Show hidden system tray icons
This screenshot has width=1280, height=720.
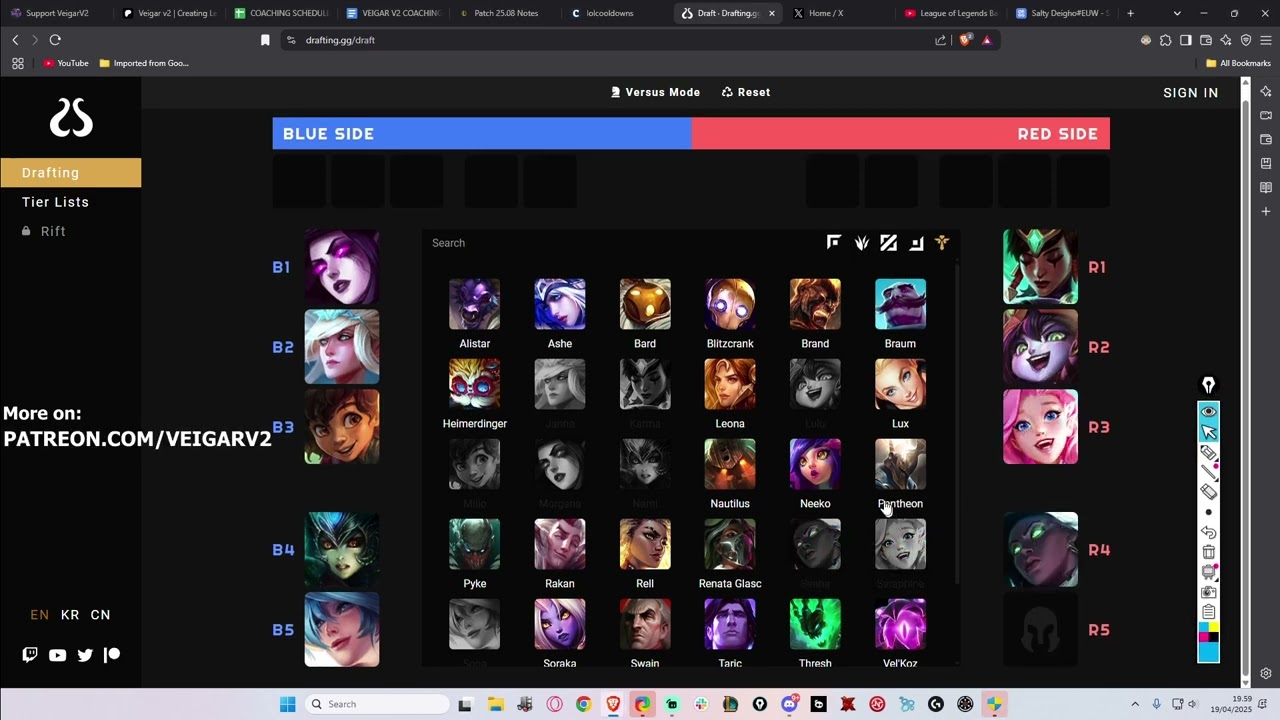pos(1135,704)
